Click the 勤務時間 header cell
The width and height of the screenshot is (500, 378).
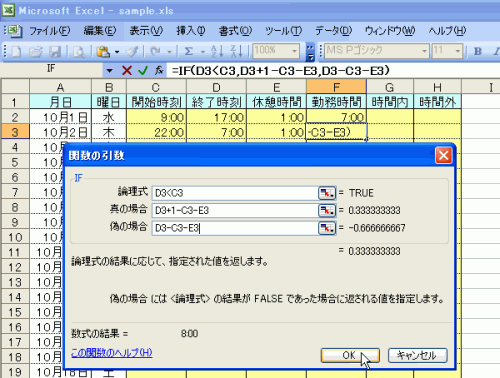(336, 102)
